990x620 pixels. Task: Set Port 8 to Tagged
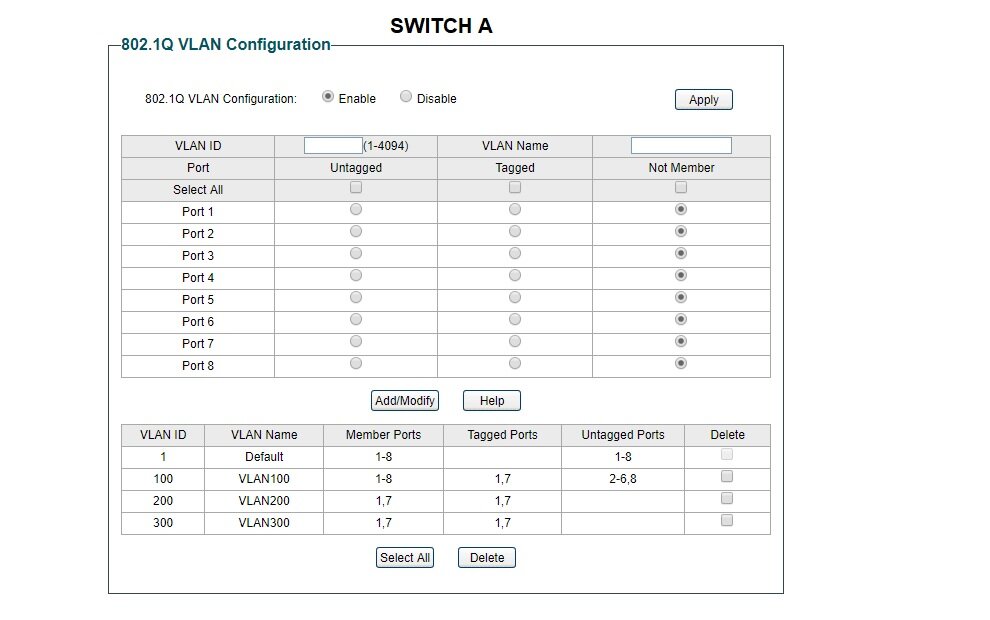tap(515, 364)
